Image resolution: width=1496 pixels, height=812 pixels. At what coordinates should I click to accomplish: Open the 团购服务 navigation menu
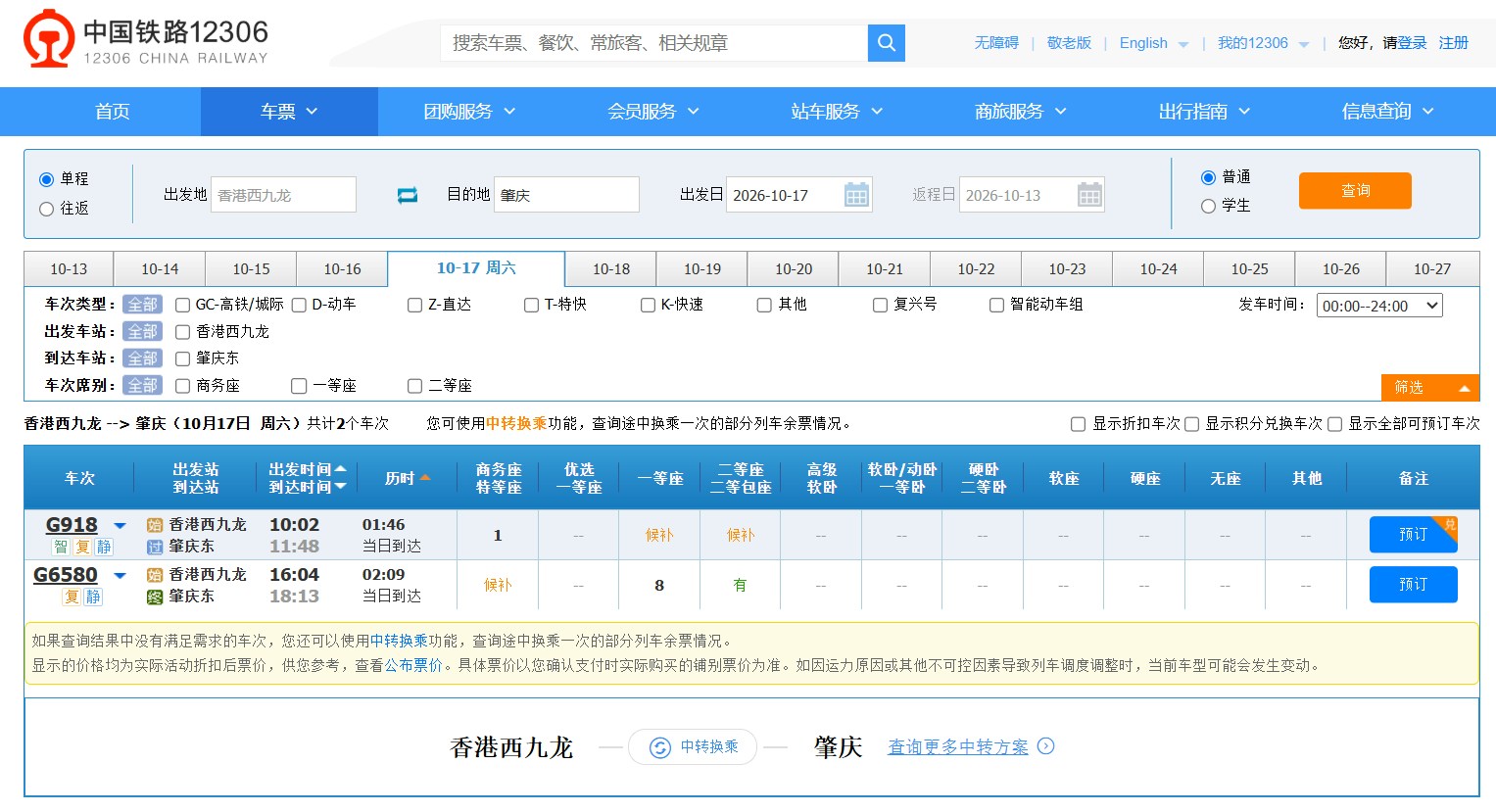tap(469, 112)
